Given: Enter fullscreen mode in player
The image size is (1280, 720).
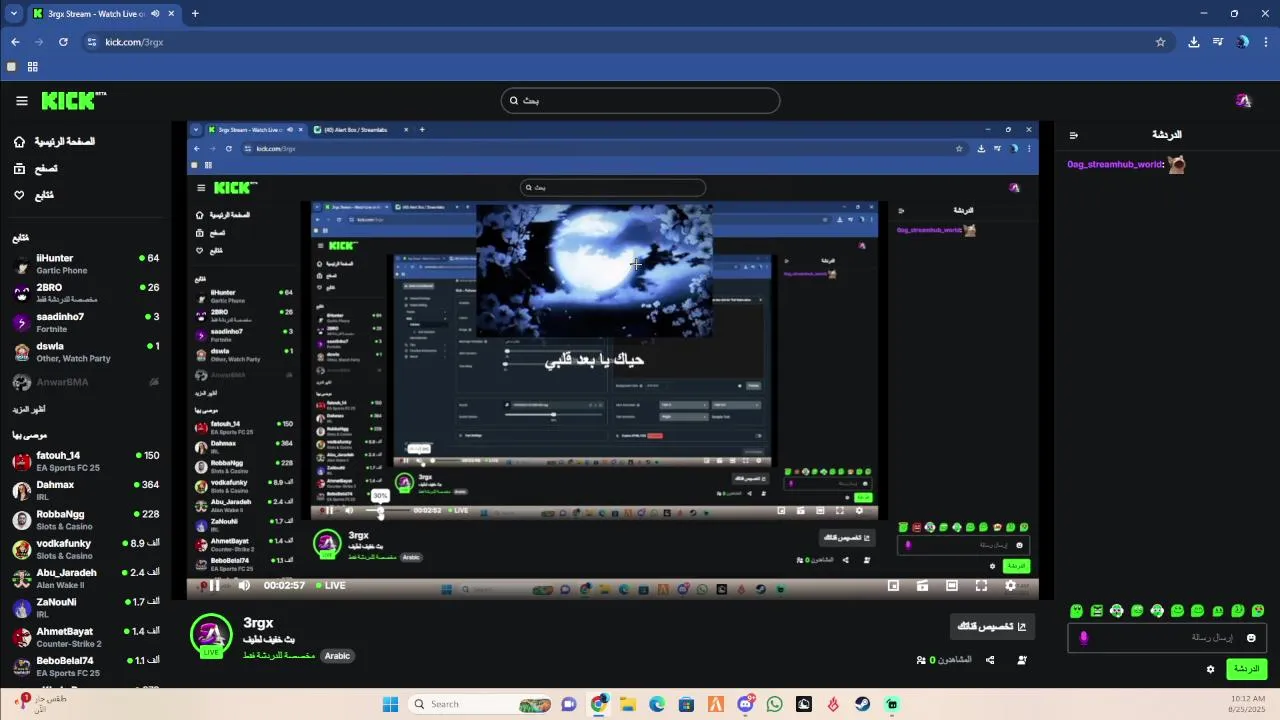Looking at the screenshot, I should click(981, 586).
